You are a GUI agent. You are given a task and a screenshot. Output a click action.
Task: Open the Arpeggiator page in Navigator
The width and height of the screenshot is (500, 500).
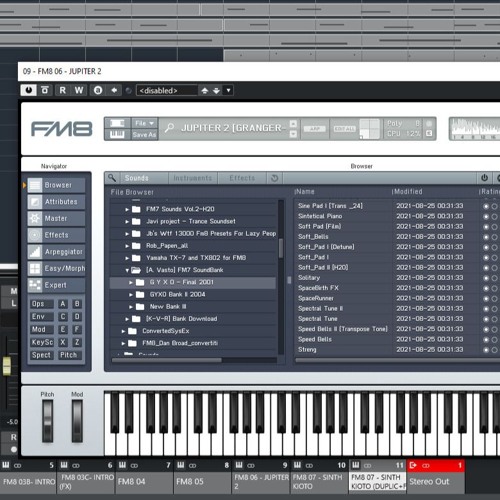(56, 252)
